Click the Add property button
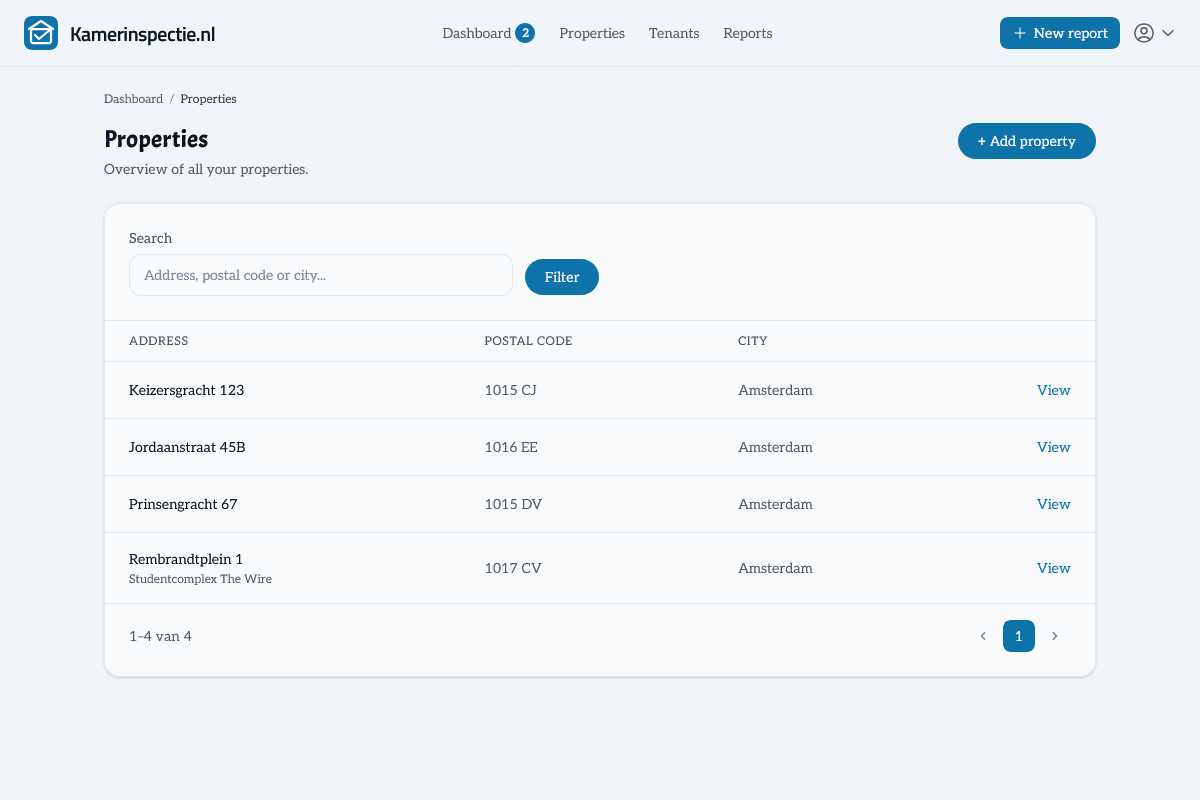Viewport: 1200px width, 800px height. (x=1027, y=141)
